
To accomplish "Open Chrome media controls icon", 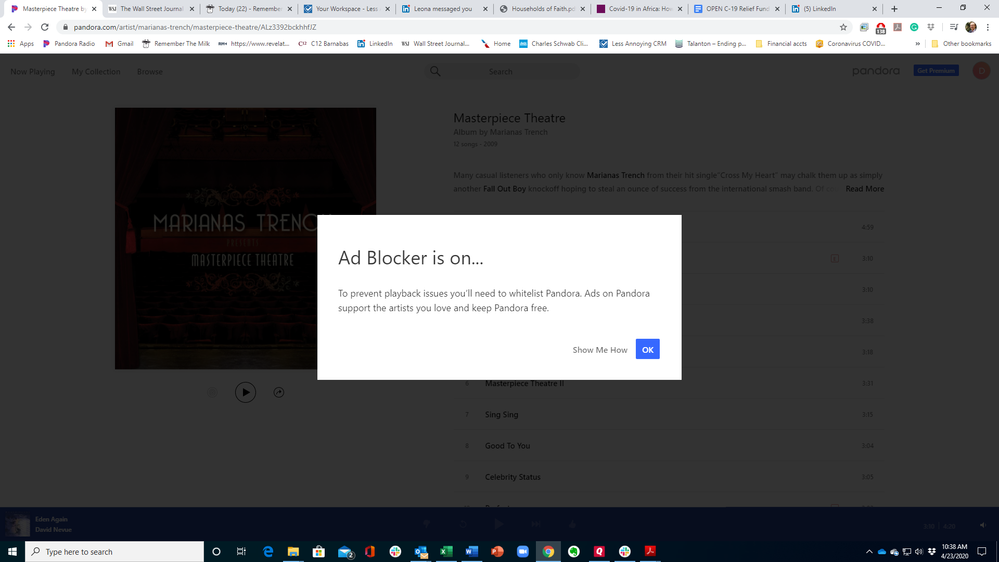I will coord(953,27).
